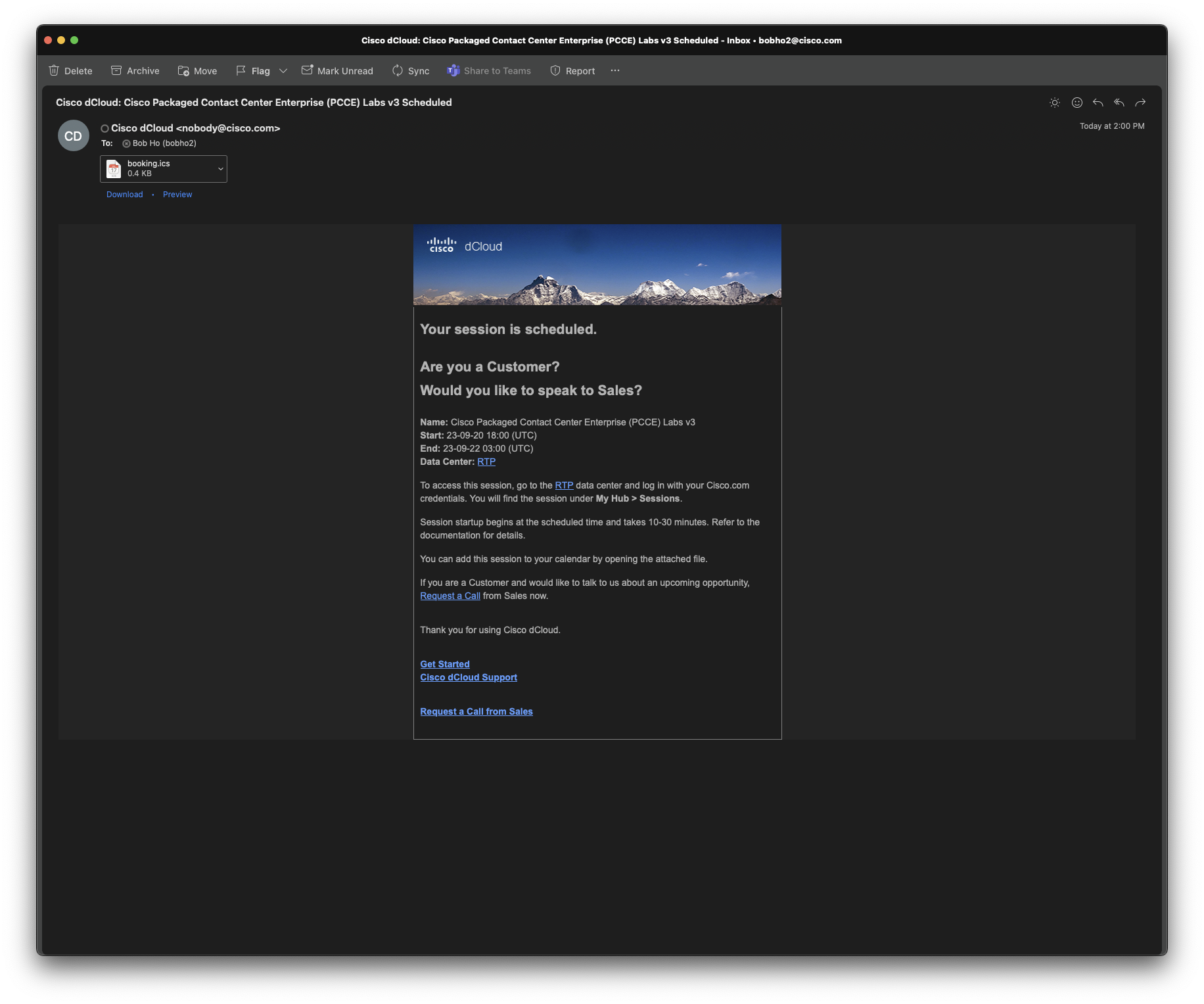Mark the message as Unread
Image resolution: width=1204 pixels, height=1004 pixels.
pos(337,71)
